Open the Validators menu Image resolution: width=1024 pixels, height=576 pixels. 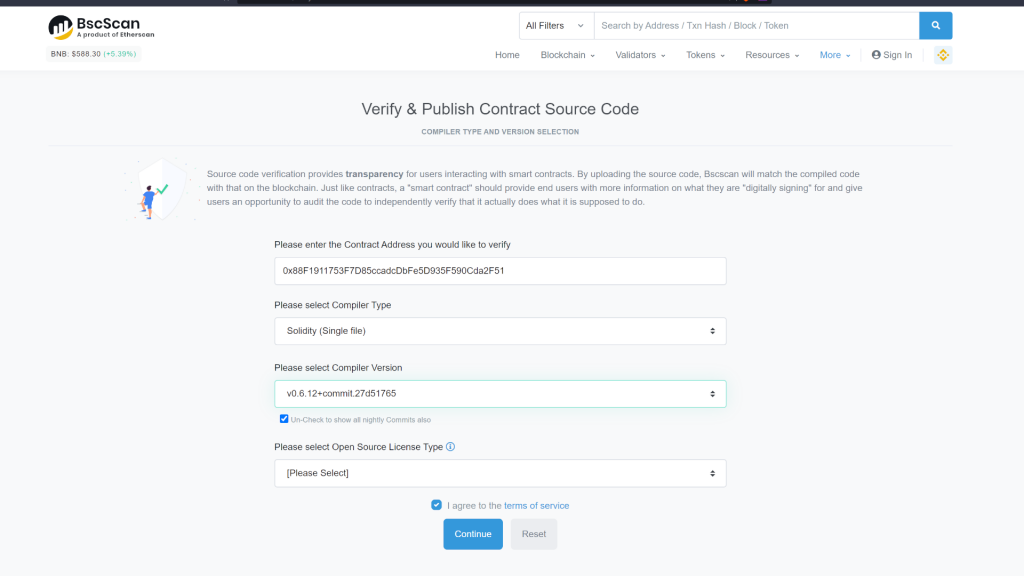tap(640, 55)
